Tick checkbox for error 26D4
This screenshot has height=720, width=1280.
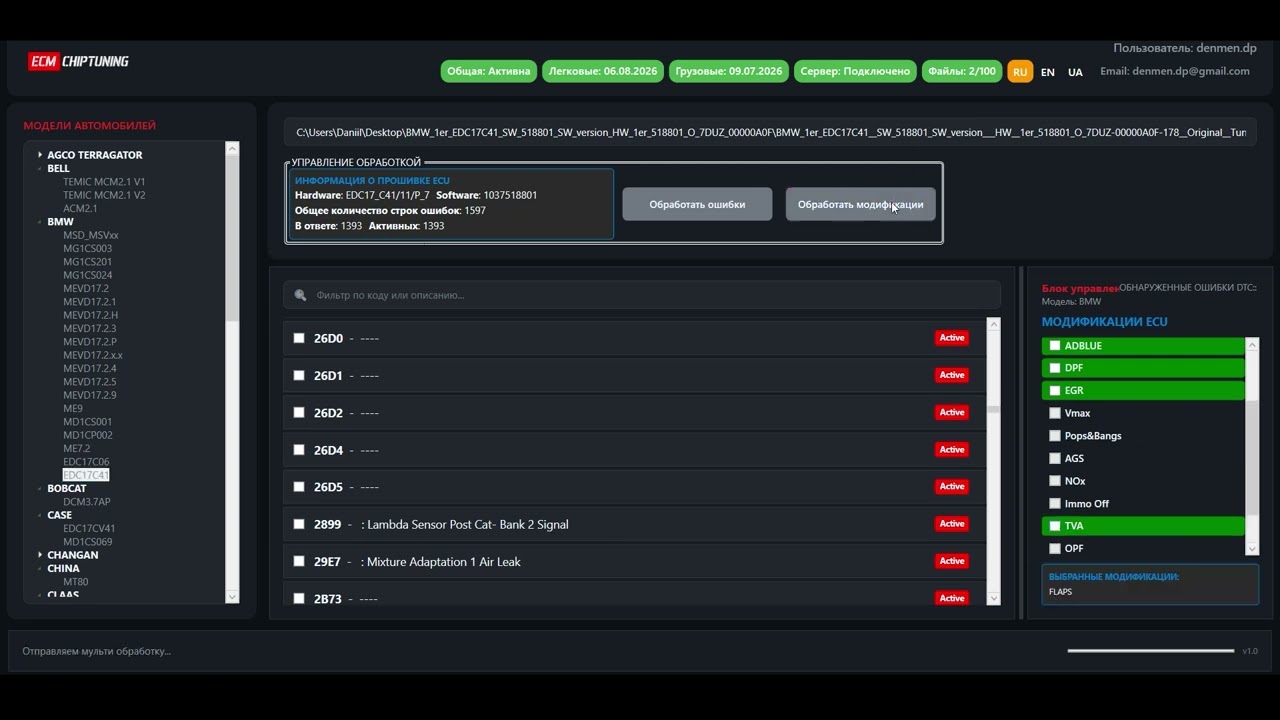299,450
